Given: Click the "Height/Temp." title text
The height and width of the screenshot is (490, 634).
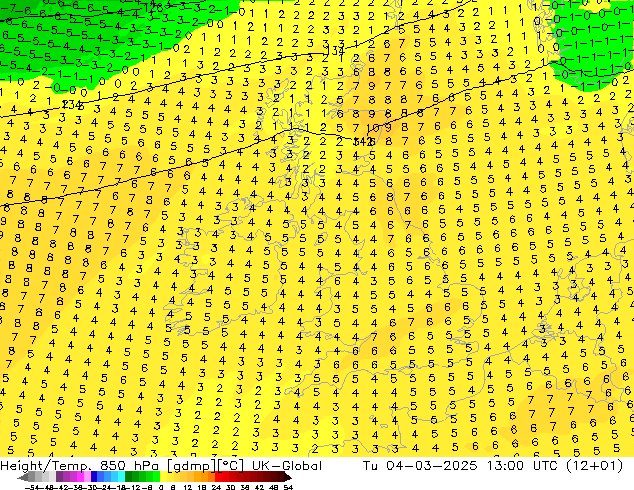Looking at the screenshot, I should click(45, 466).
